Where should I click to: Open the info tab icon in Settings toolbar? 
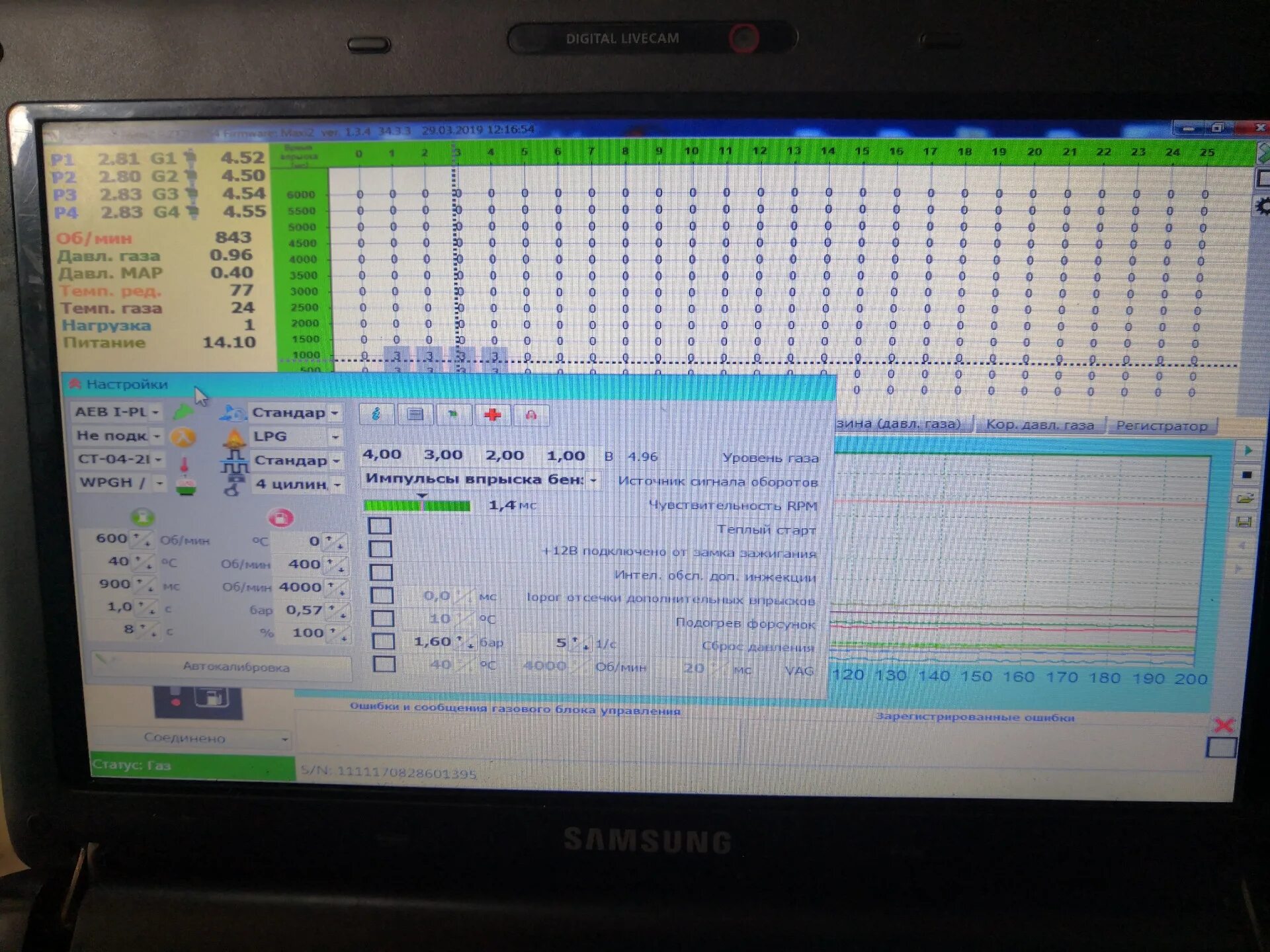[x=377, y=415]
